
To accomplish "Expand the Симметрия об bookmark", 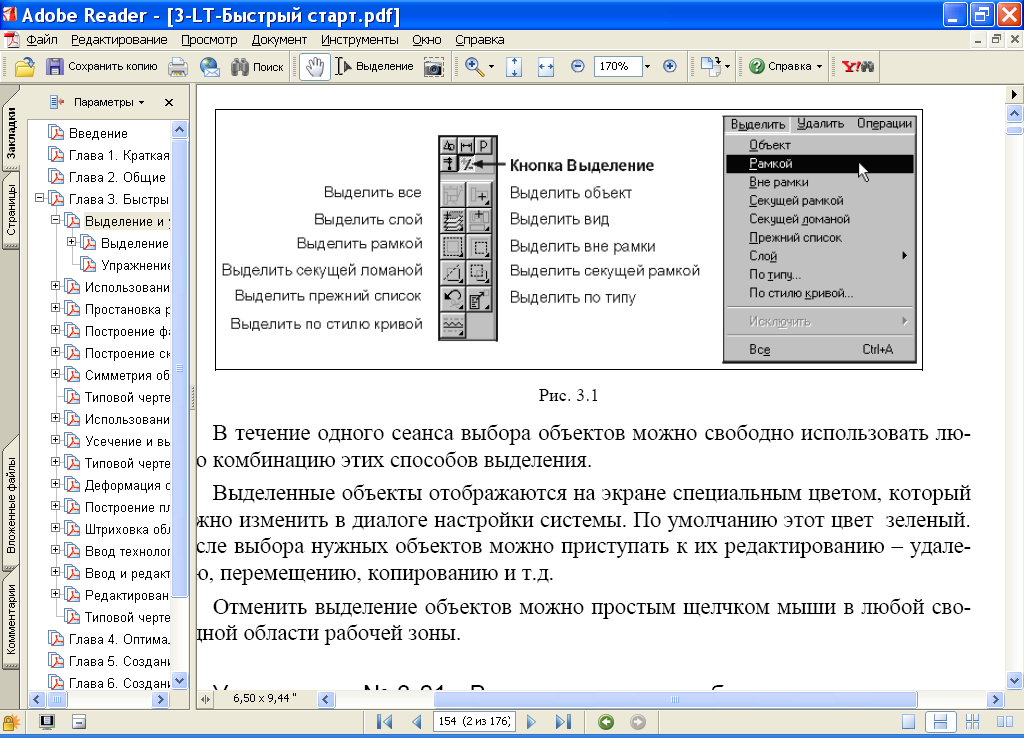I will pos(56,374).
